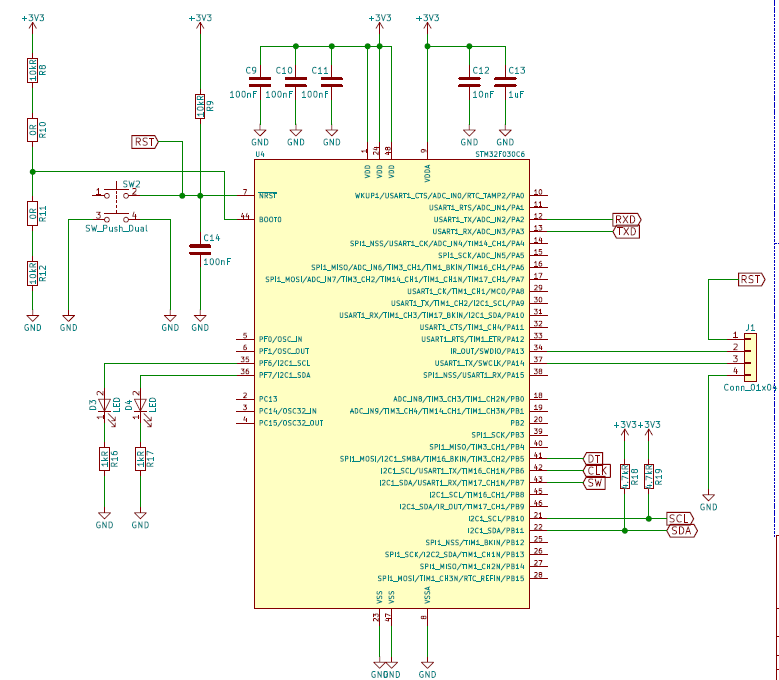Select RST label near switch SW2
779x680 pixels.
click(145, 142)
